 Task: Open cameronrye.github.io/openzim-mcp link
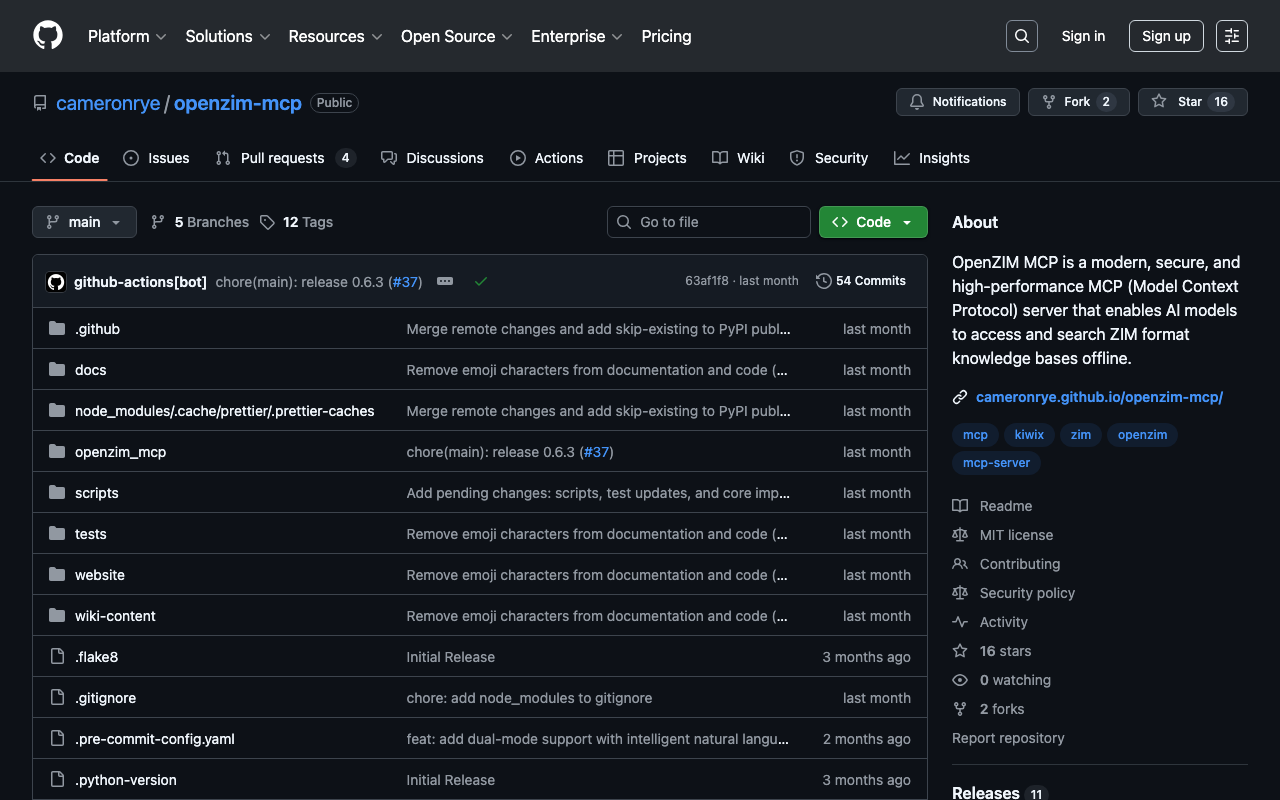coord(1099,397)
